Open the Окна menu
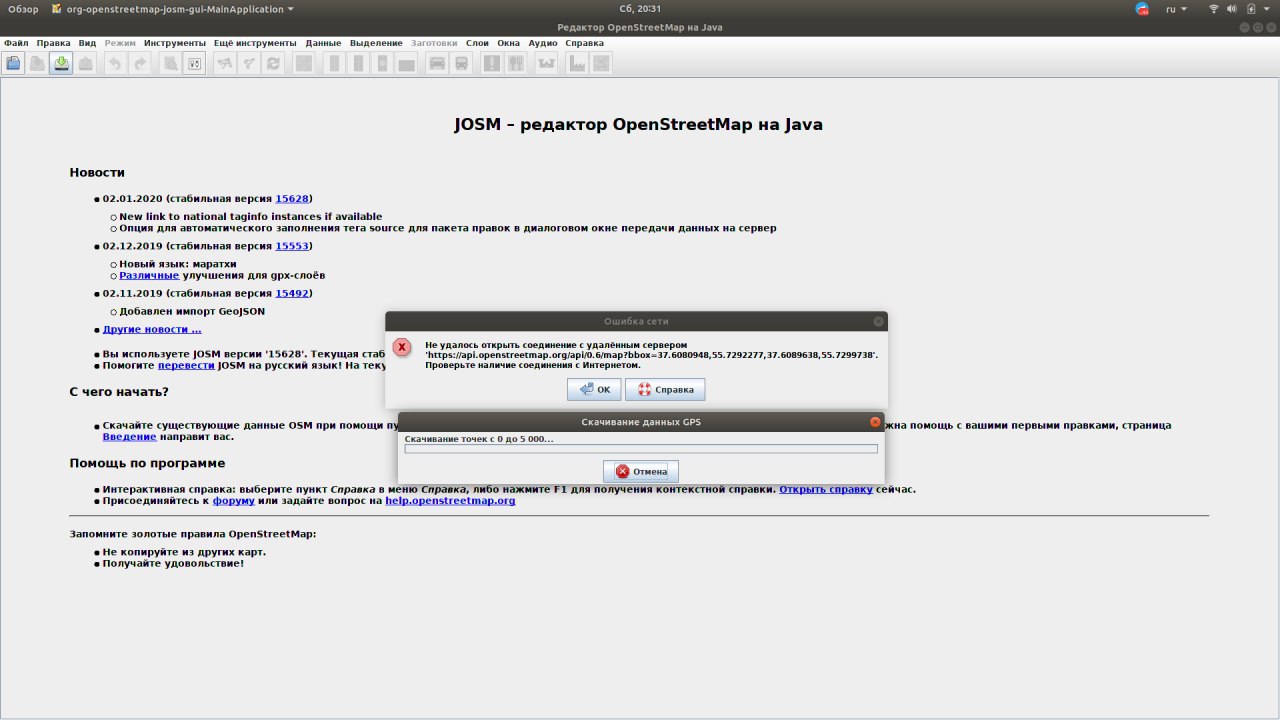 tap(508, 43)
